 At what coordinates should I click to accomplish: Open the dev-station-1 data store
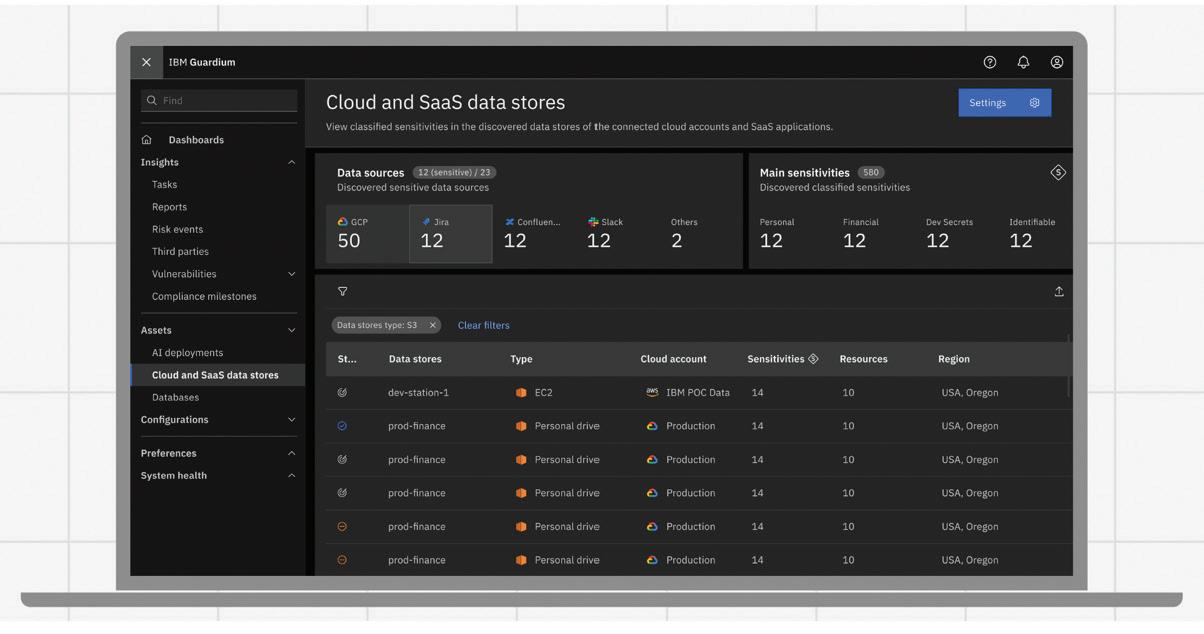coord(418,393)
